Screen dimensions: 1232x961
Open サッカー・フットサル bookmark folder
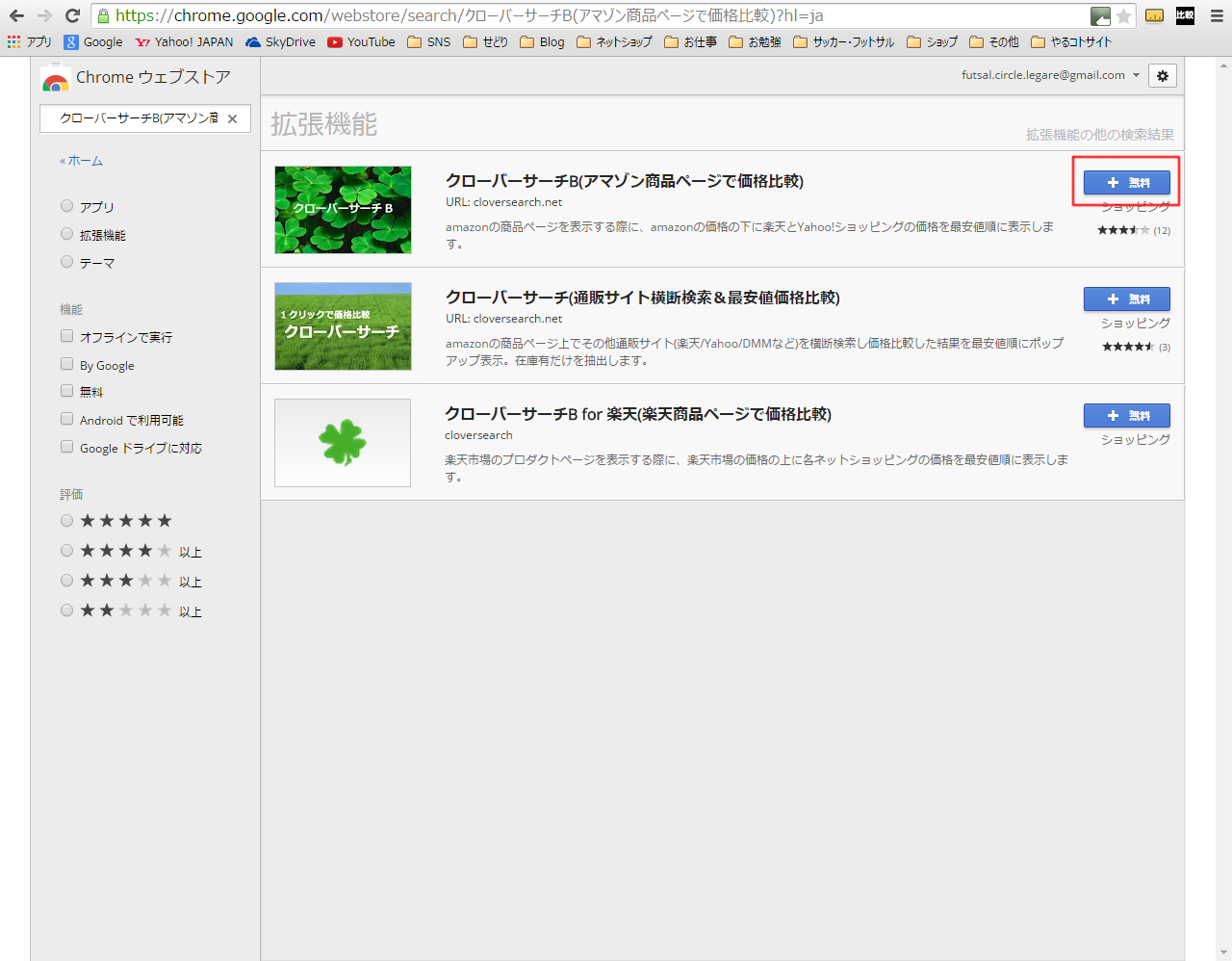click(x=843, y=42)
